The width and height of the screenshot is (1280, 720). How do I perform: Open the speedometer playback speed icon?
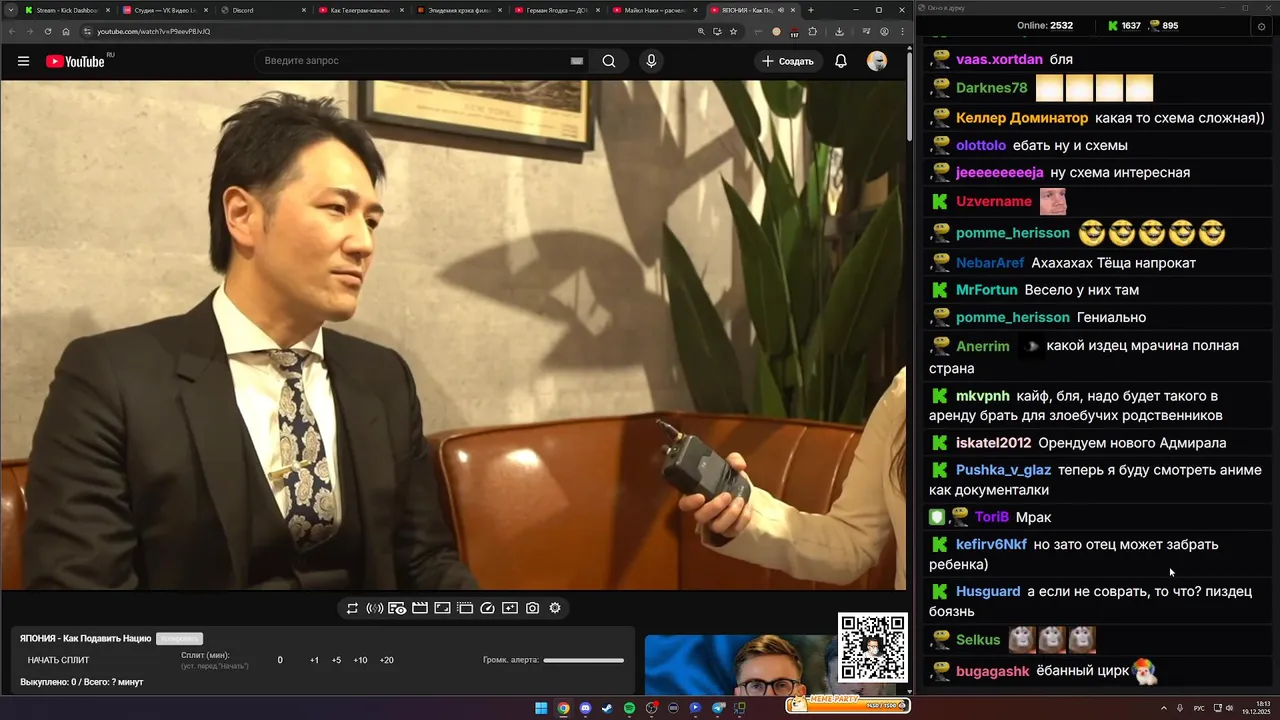coord(488,608)
